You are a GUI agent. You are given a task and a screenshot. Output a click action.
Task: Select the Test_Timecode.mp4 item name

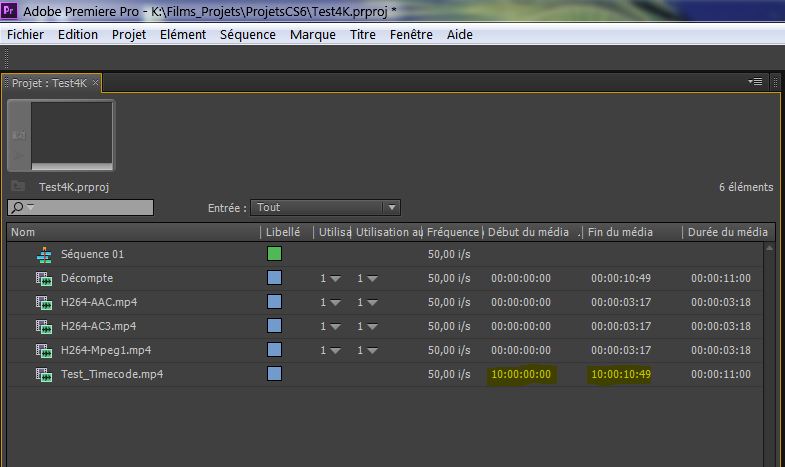click(112, 374)
